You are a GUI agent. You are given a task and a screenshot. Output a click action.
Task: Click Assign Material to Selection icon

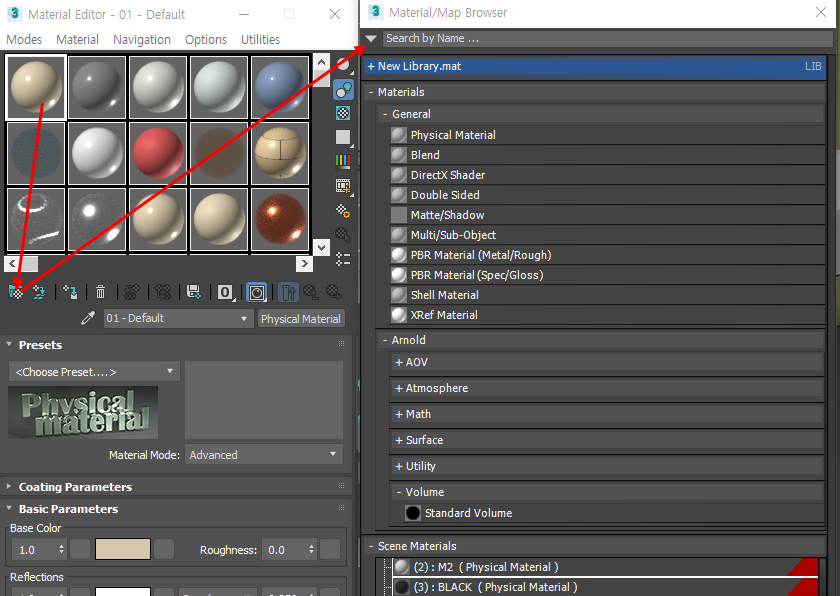[70, 292]
